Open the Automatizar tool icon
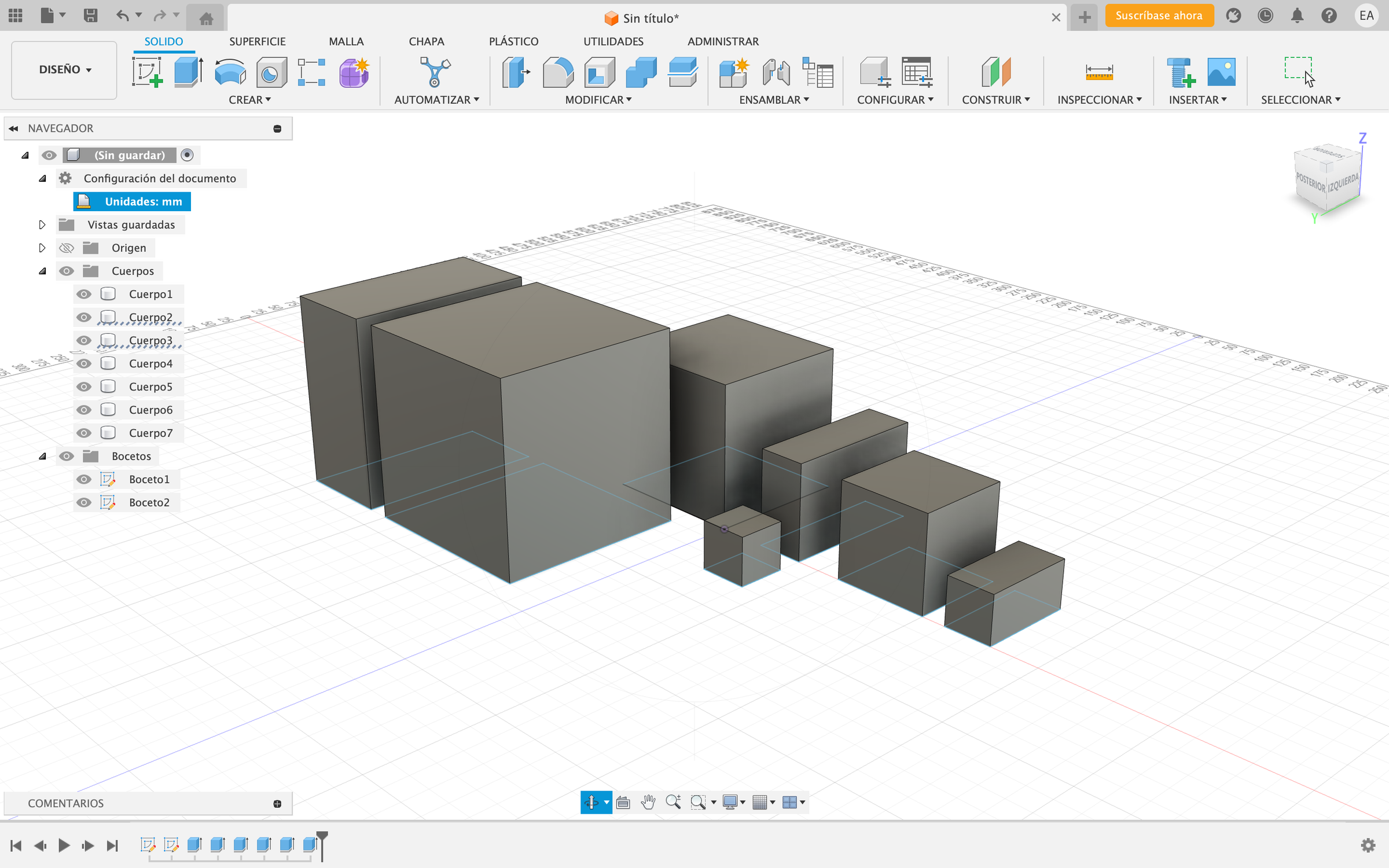1389x868 pixels. (435, 72)
